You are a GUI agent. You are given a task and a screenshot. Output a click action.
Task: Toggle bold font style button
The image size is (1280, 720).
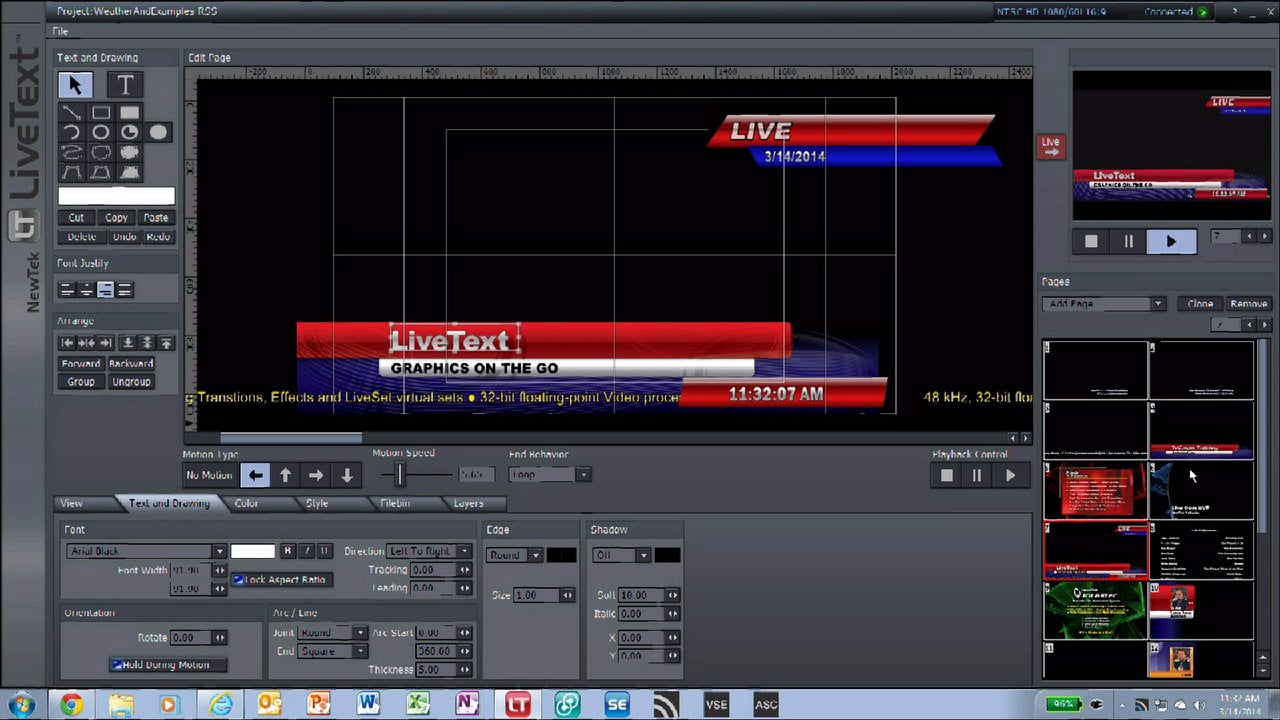point(288,551)
